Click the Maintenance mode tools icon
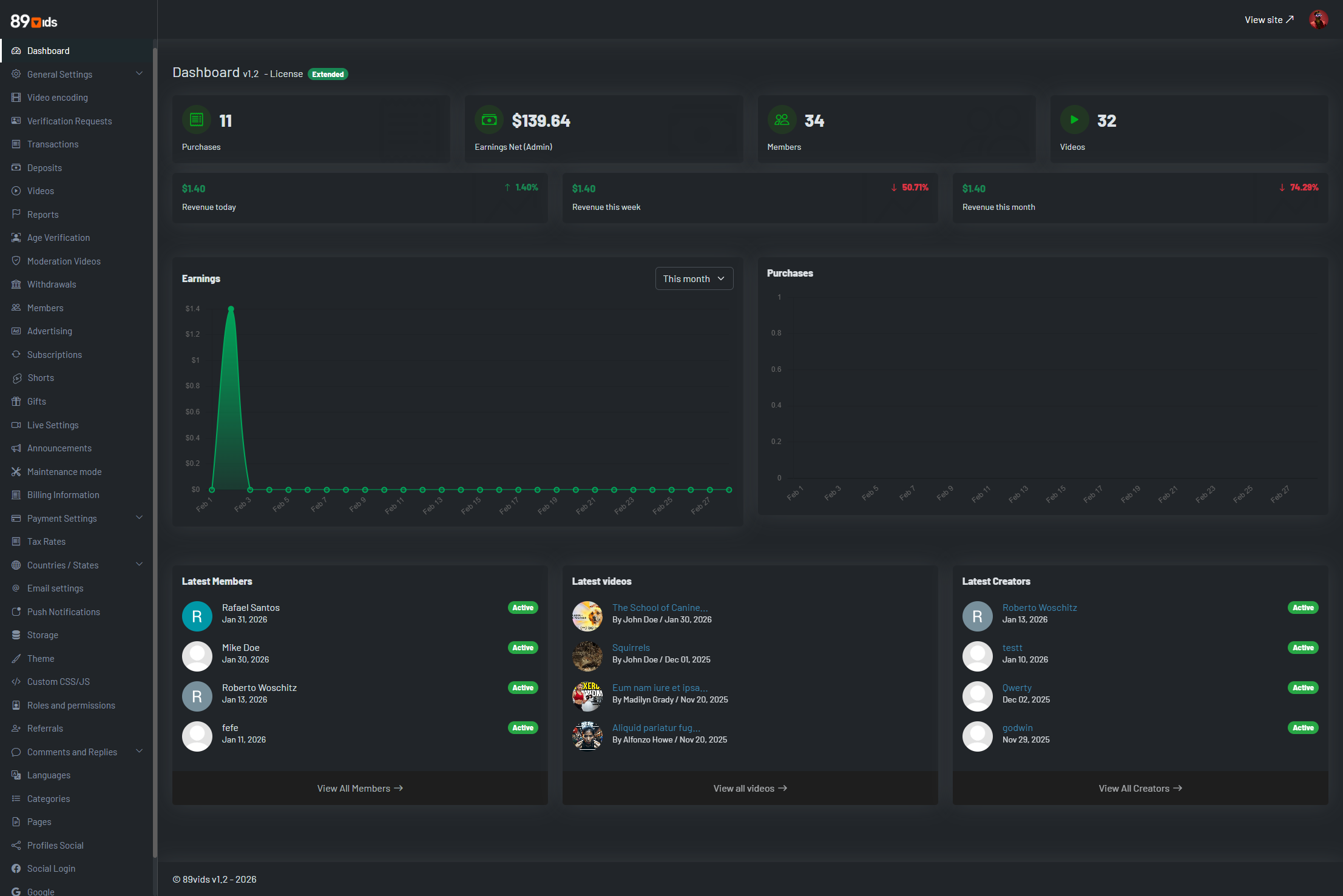The height and width of the screenshot is (896, 1343). pyautogui.click(x=16, y=472)
